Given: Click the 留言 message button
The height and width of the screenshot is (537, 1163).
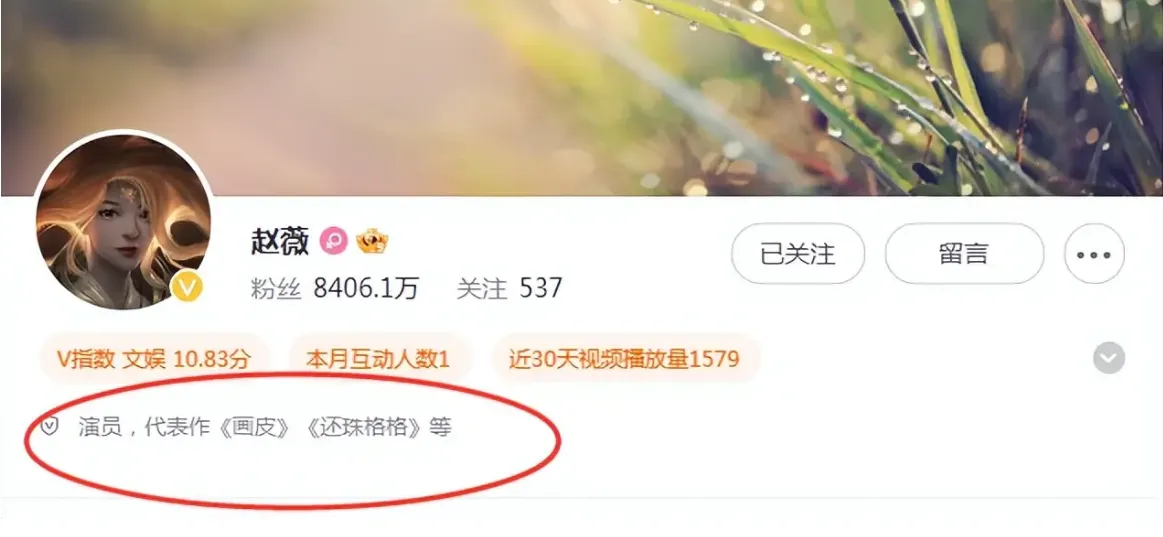Looking at the screenshot, I should 964,254.
